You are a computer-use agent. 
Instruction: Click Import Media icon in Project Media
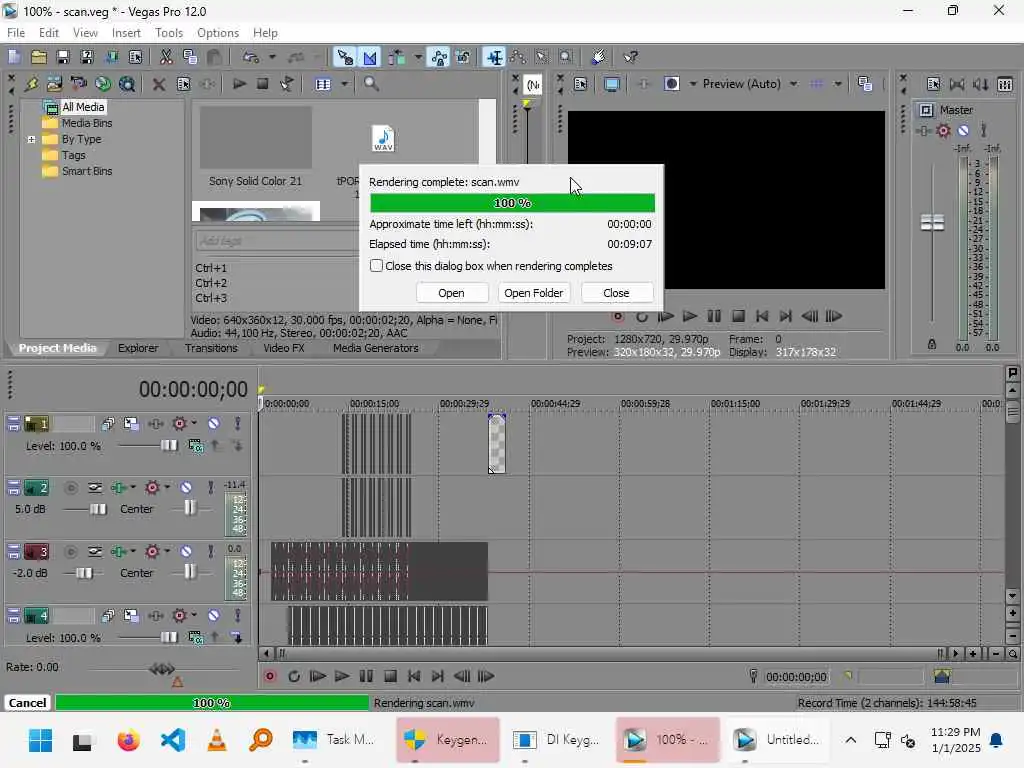[x=55, y=84]
